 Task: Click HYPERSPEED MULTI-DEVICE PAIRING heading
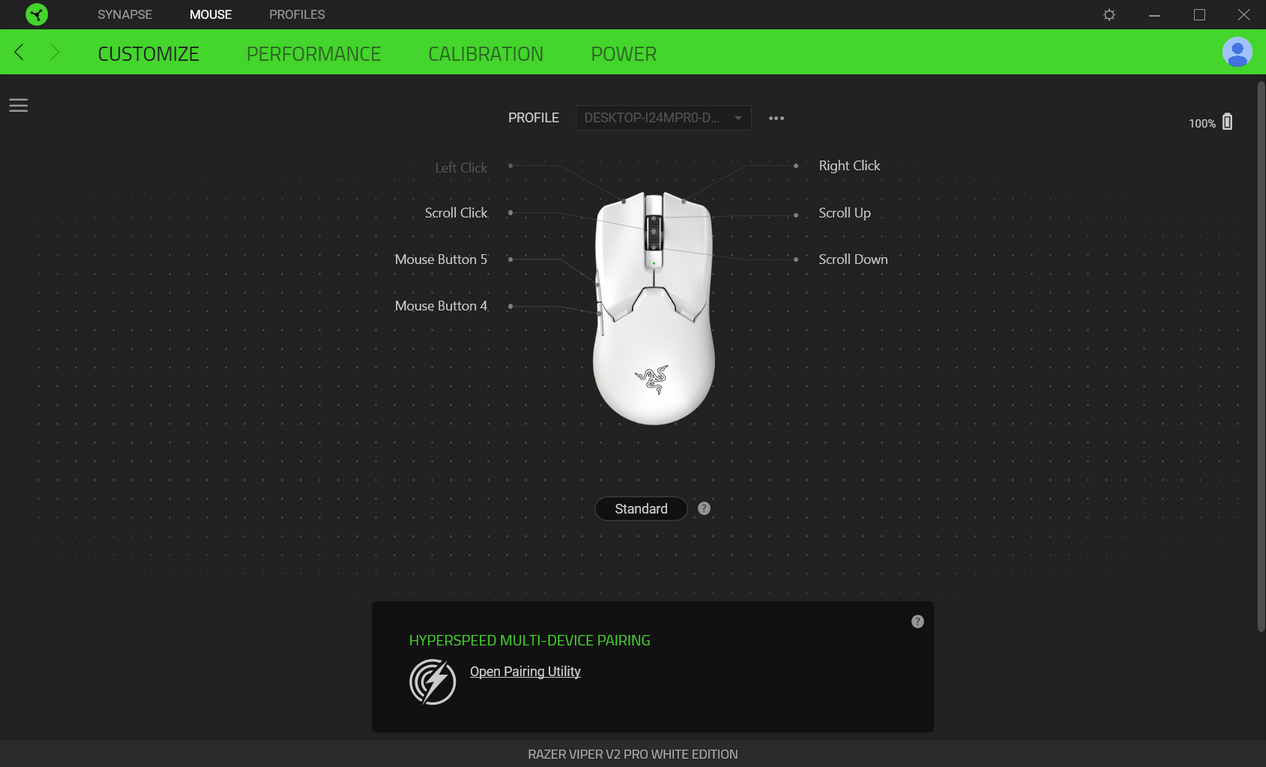(x=530, y=640)
